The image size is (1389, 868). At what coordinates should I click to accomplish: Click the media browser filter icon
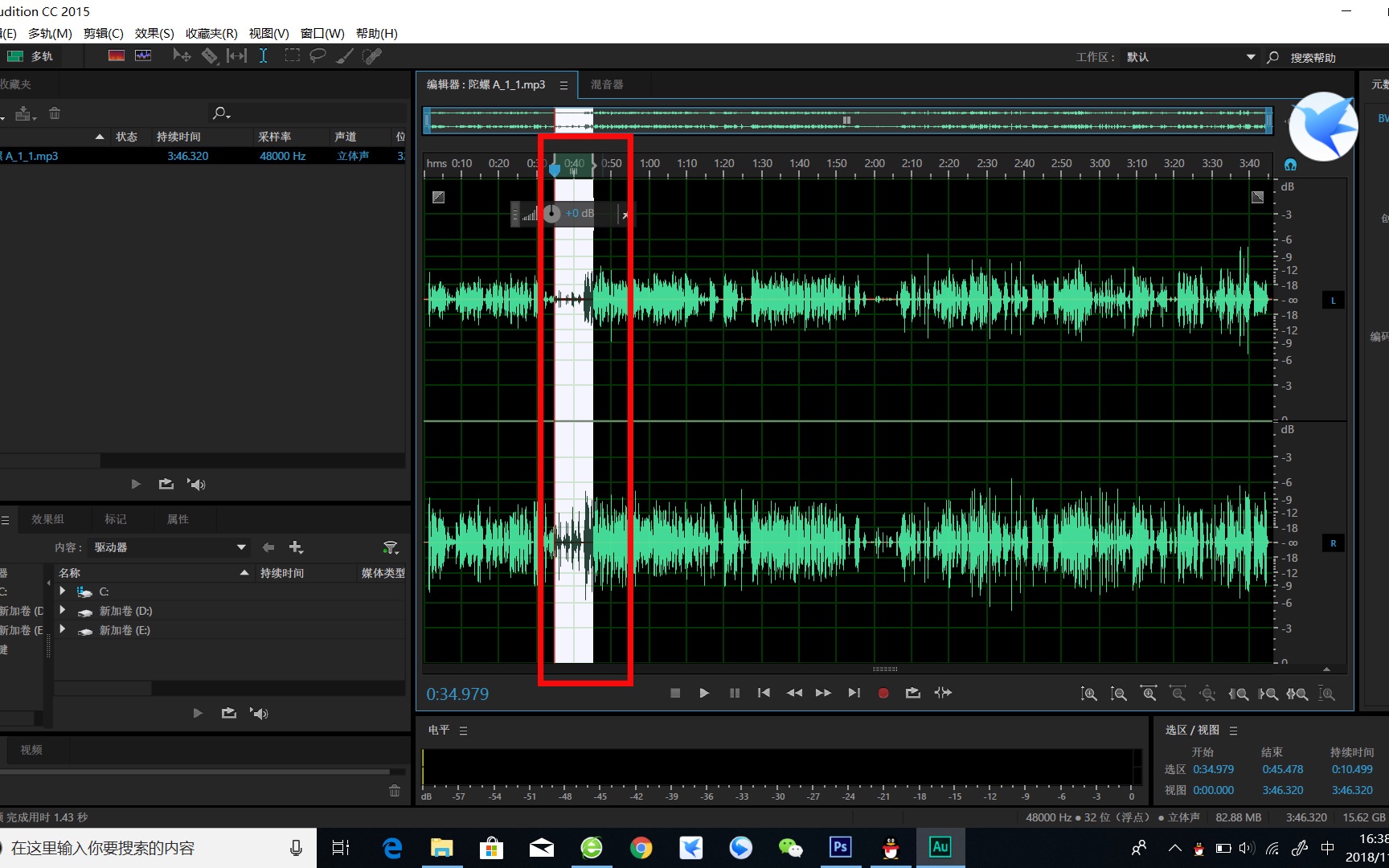coord(391,547)
